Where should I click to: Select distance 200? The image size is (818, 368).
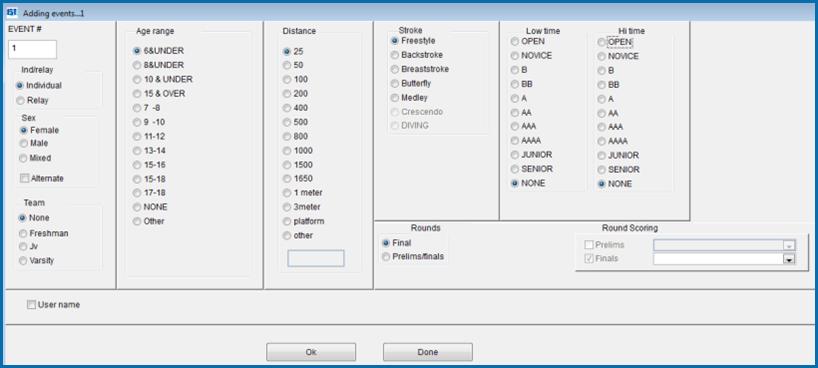295,94
